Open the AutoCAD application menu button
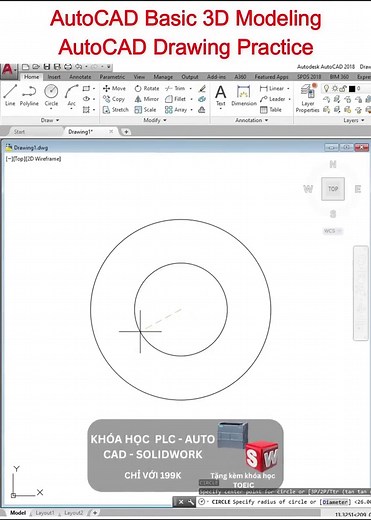The image size is (371, 520). click(8, 71)
